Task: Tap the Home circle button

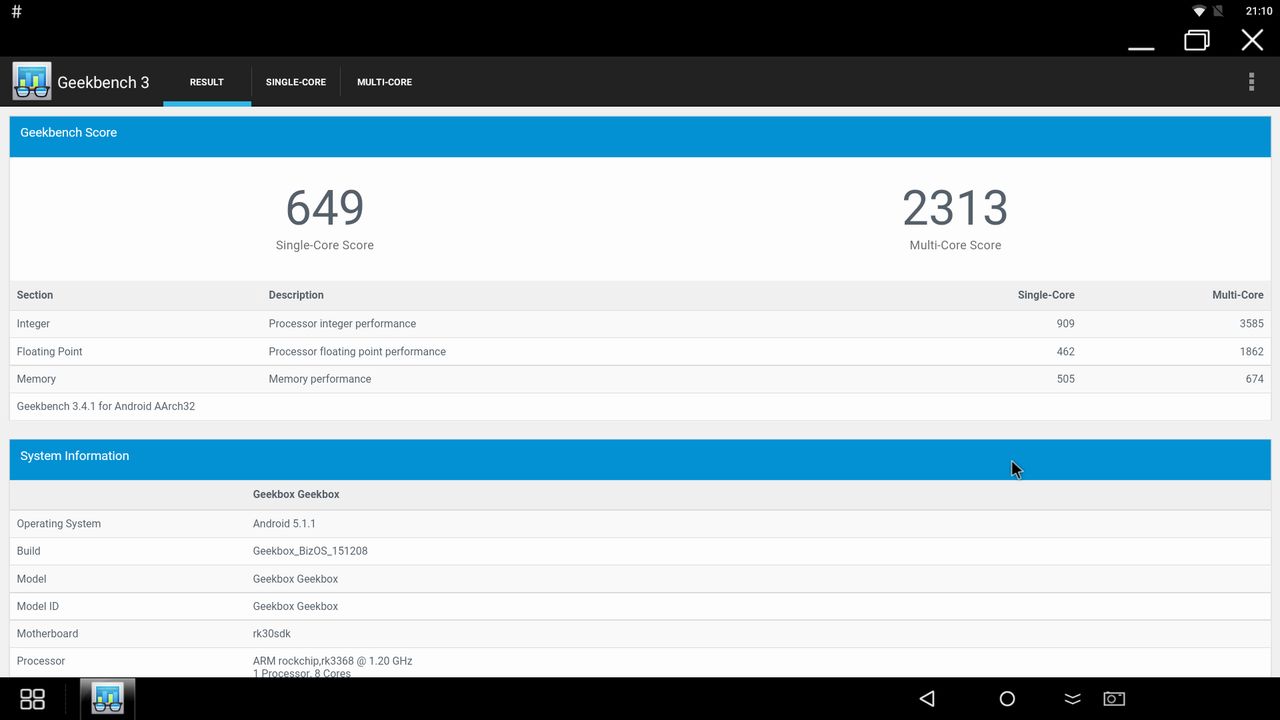Action: click(1007, 699)
